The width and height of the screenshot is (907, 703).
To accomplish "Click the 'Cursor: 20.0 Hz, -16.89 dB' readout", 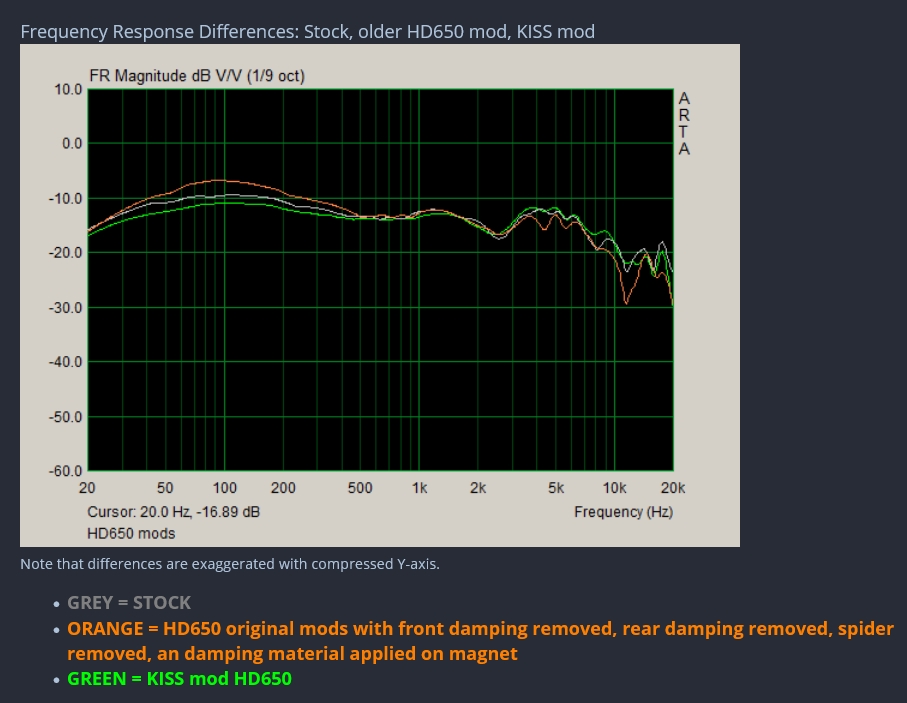I will pos(174,512).
